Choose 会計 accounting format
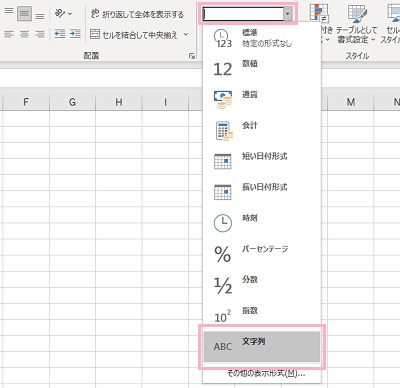400x388 pixels. click(262, 130)
